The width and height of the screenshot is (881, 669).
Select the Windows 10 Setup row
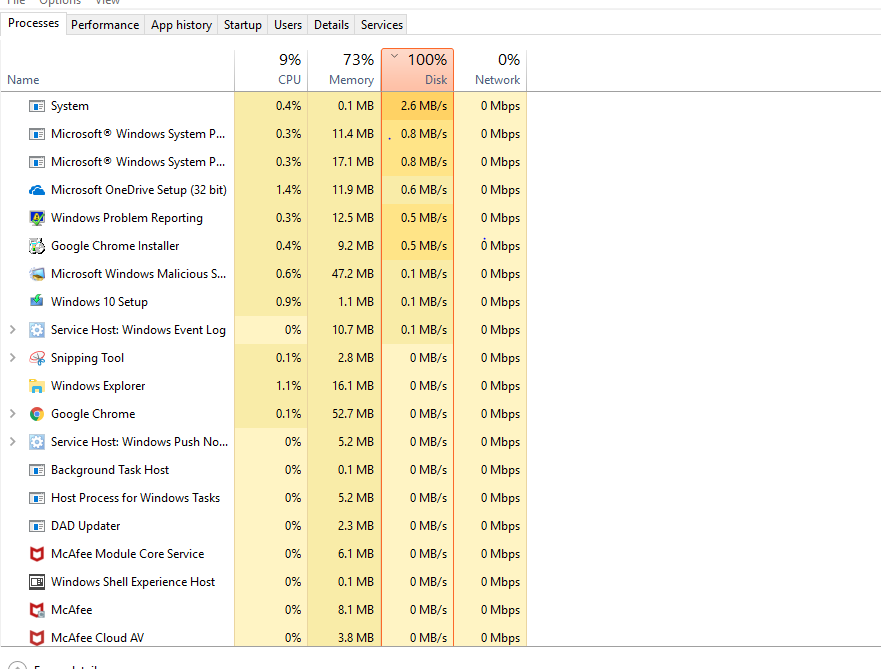click(x=264, y=302)
